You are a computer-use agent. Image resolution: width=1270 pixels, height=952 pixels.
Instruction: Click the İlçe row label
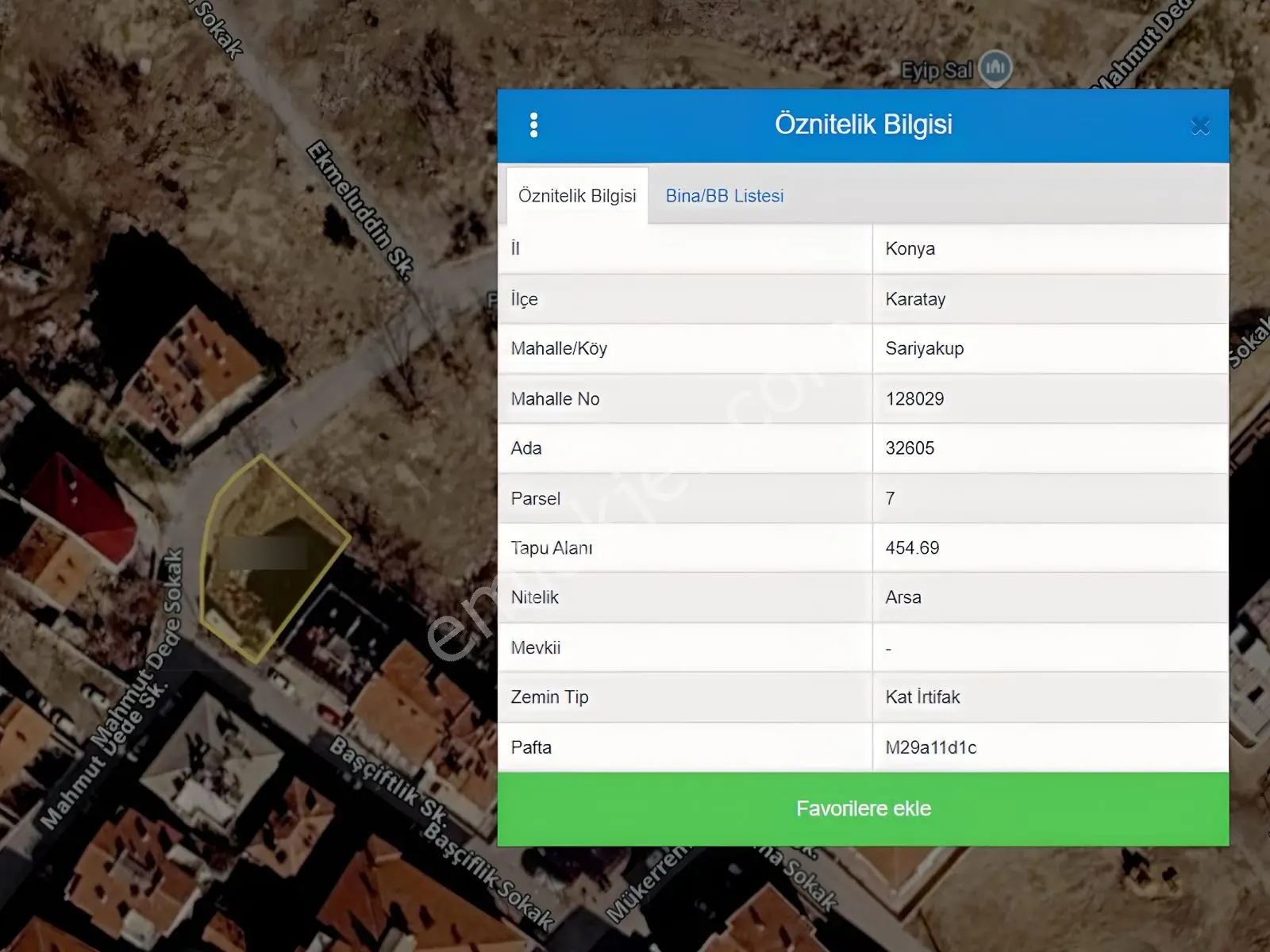click(524, 299)
